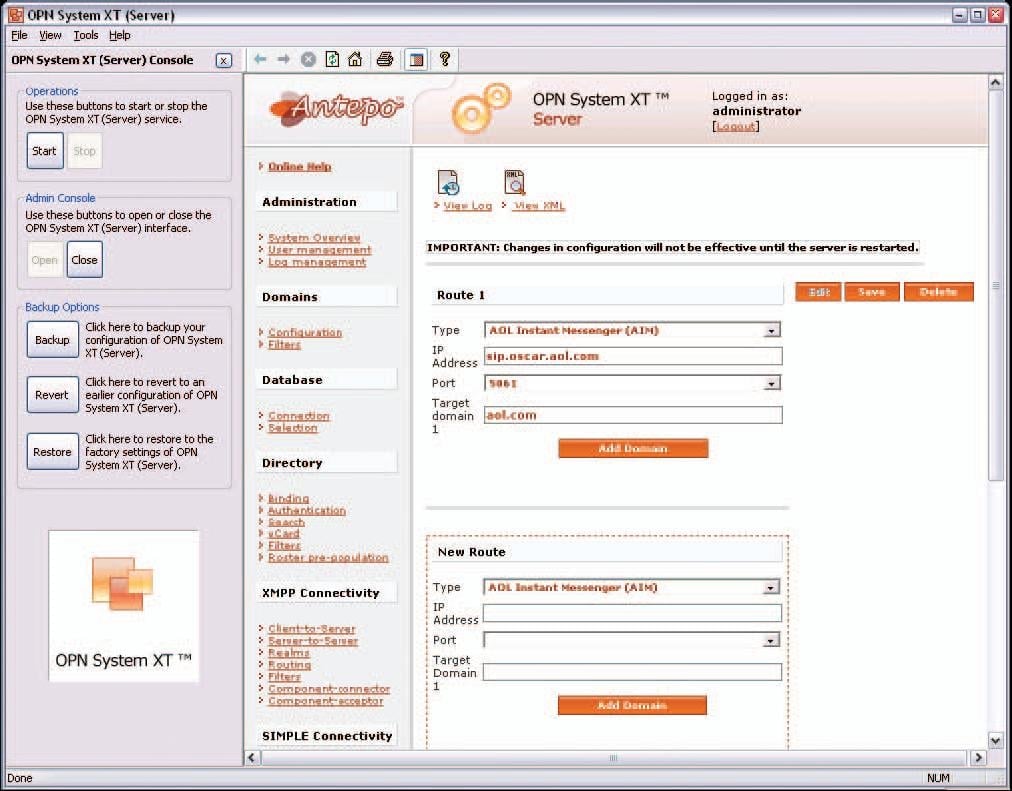Close the admin console interface
This screenshot has height=791, width=1012.
(85, 260)
